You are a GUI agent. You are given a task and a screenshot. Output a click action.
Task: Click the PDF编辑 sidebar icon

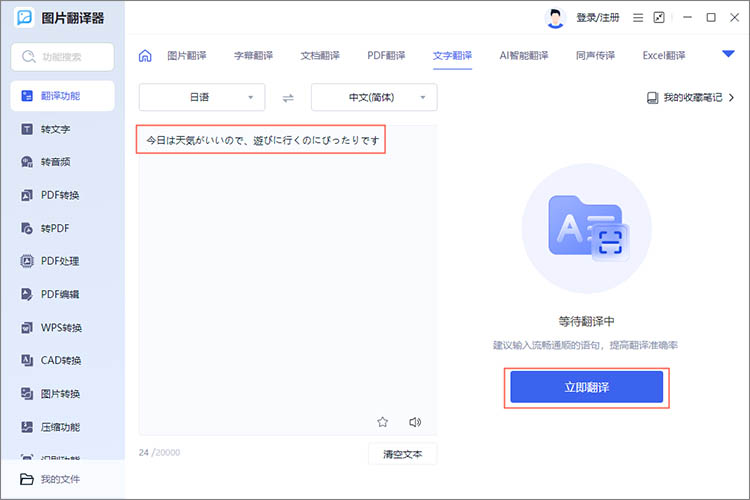click(x=27, y=294)
